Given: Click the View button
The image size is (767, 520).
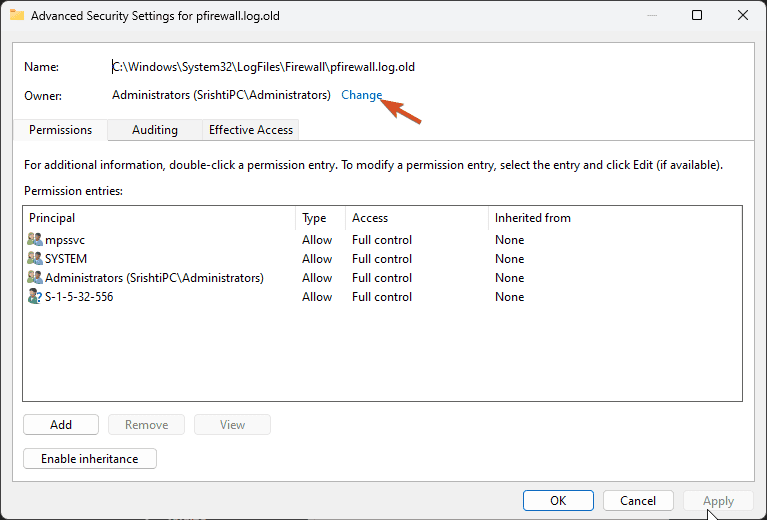Looking at the screenshot, I should pyautogui.click(x=232, y=425).
